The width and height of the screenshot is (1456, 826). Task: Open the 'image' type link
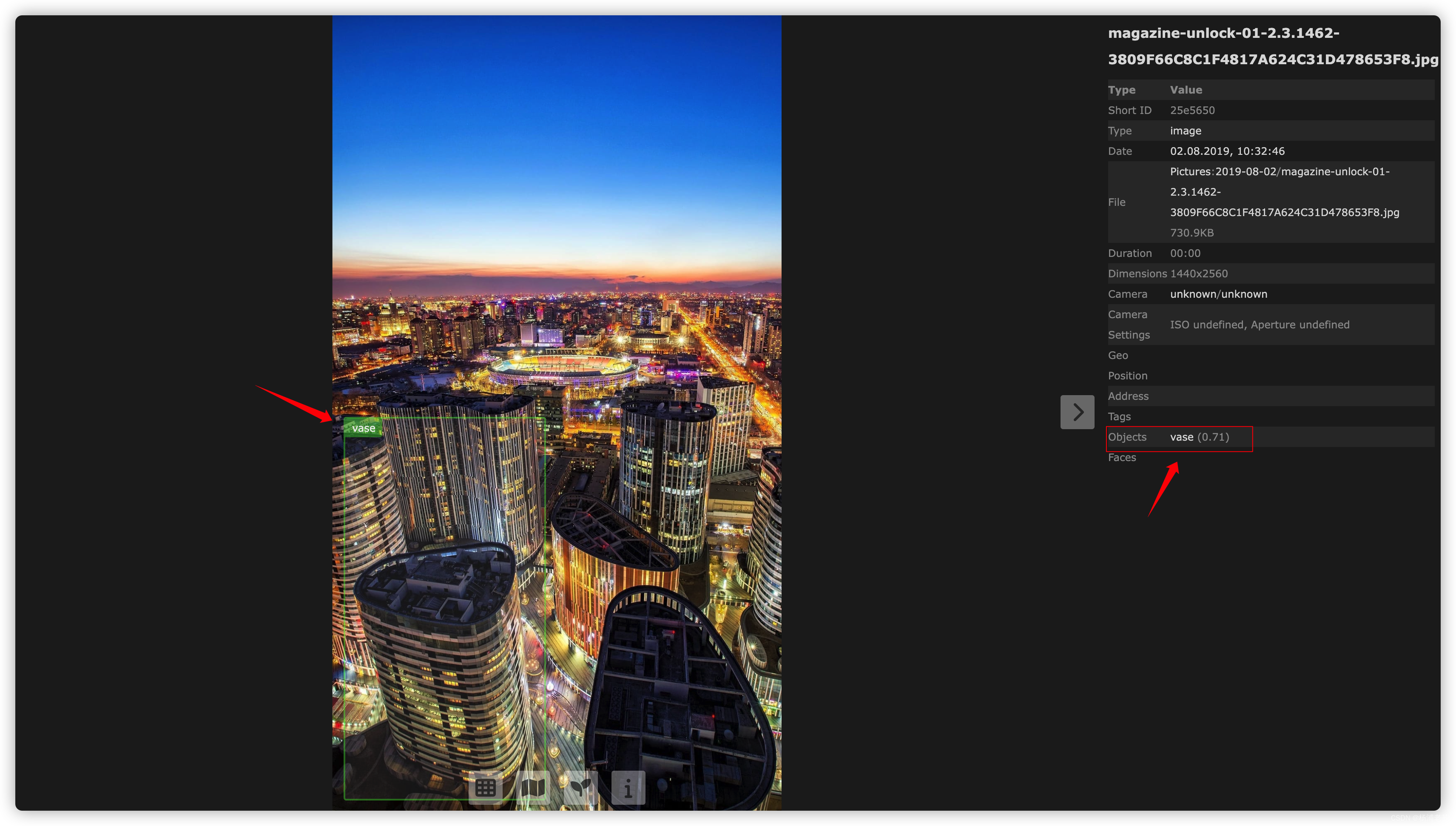click(1186, 131)
